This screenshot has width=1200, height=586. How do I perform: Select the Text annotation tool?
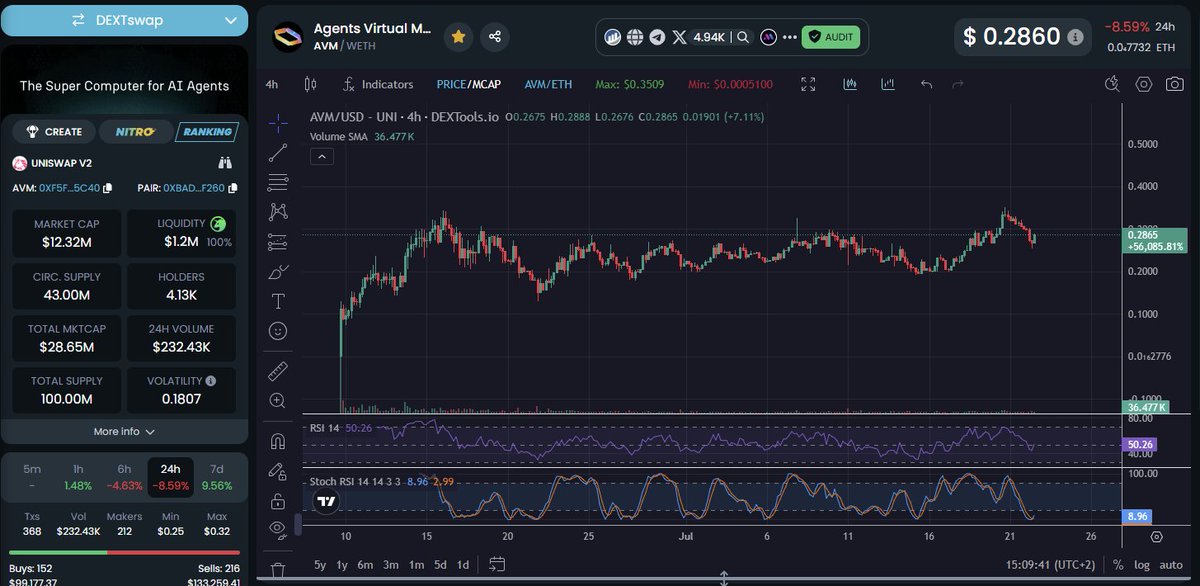click(278, 301)
